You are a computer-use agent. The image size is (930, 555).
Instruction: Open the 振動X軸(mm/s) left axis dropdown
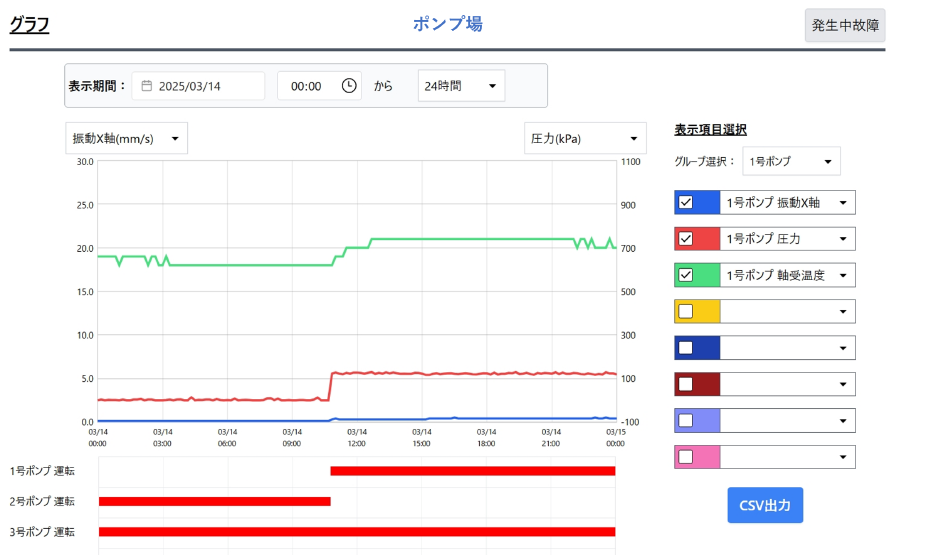pyautogui.click(x=126, y=139)
